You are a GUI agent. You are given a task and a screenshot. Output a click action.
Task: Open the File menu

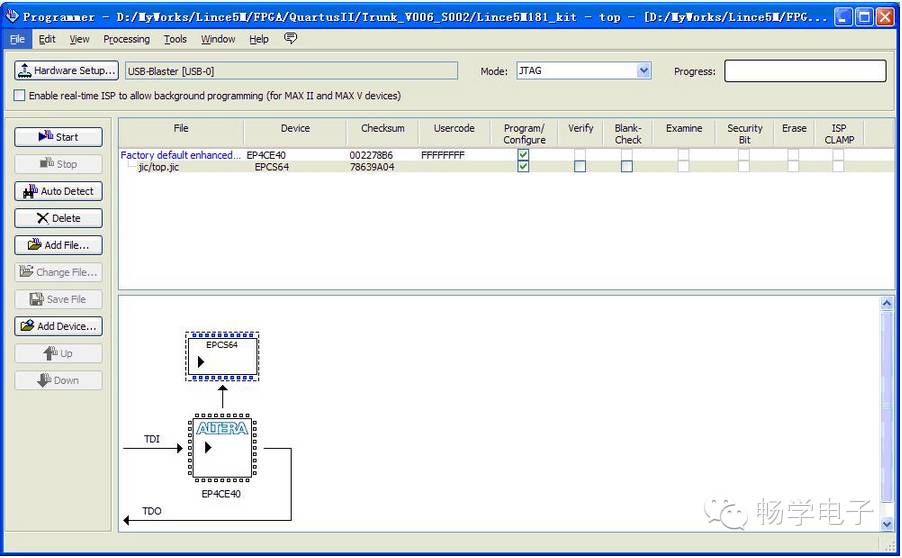[17, 39]
